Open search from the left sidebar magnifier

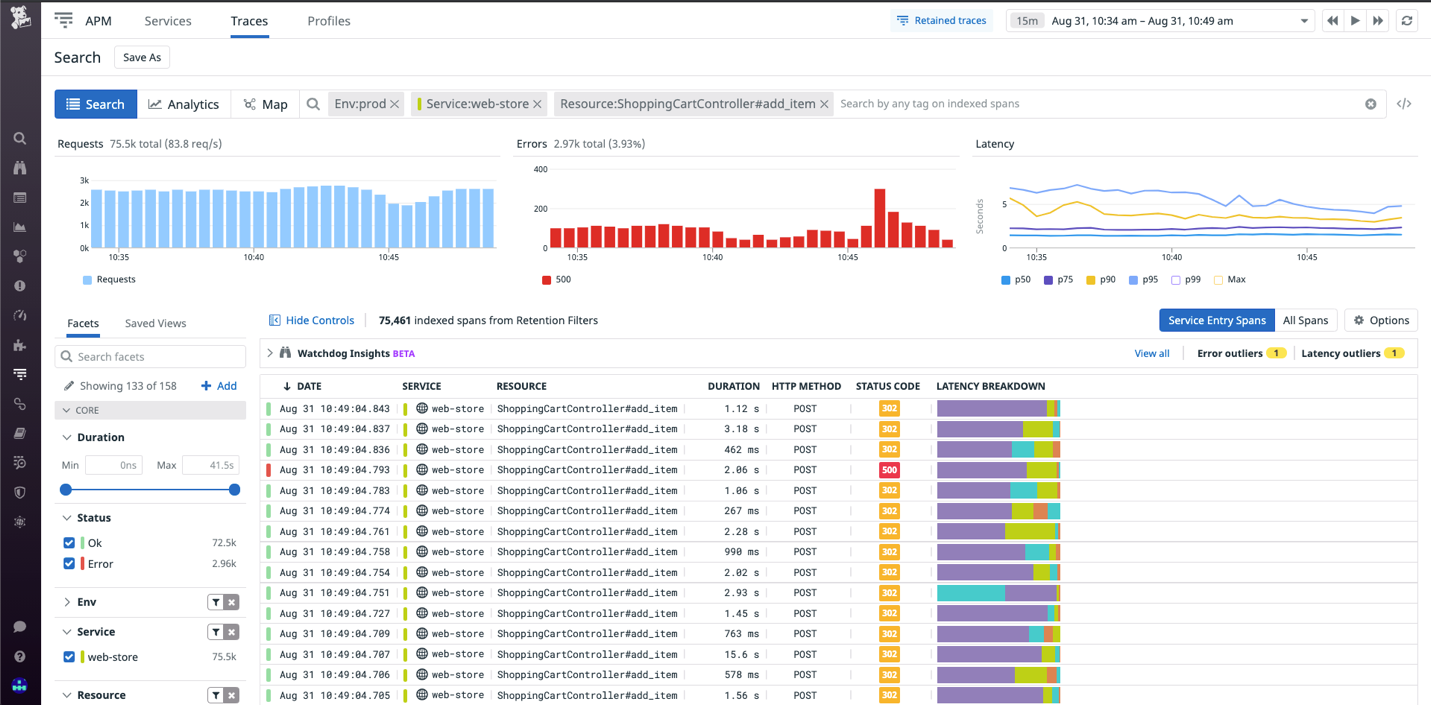click(x=20, y=137)
